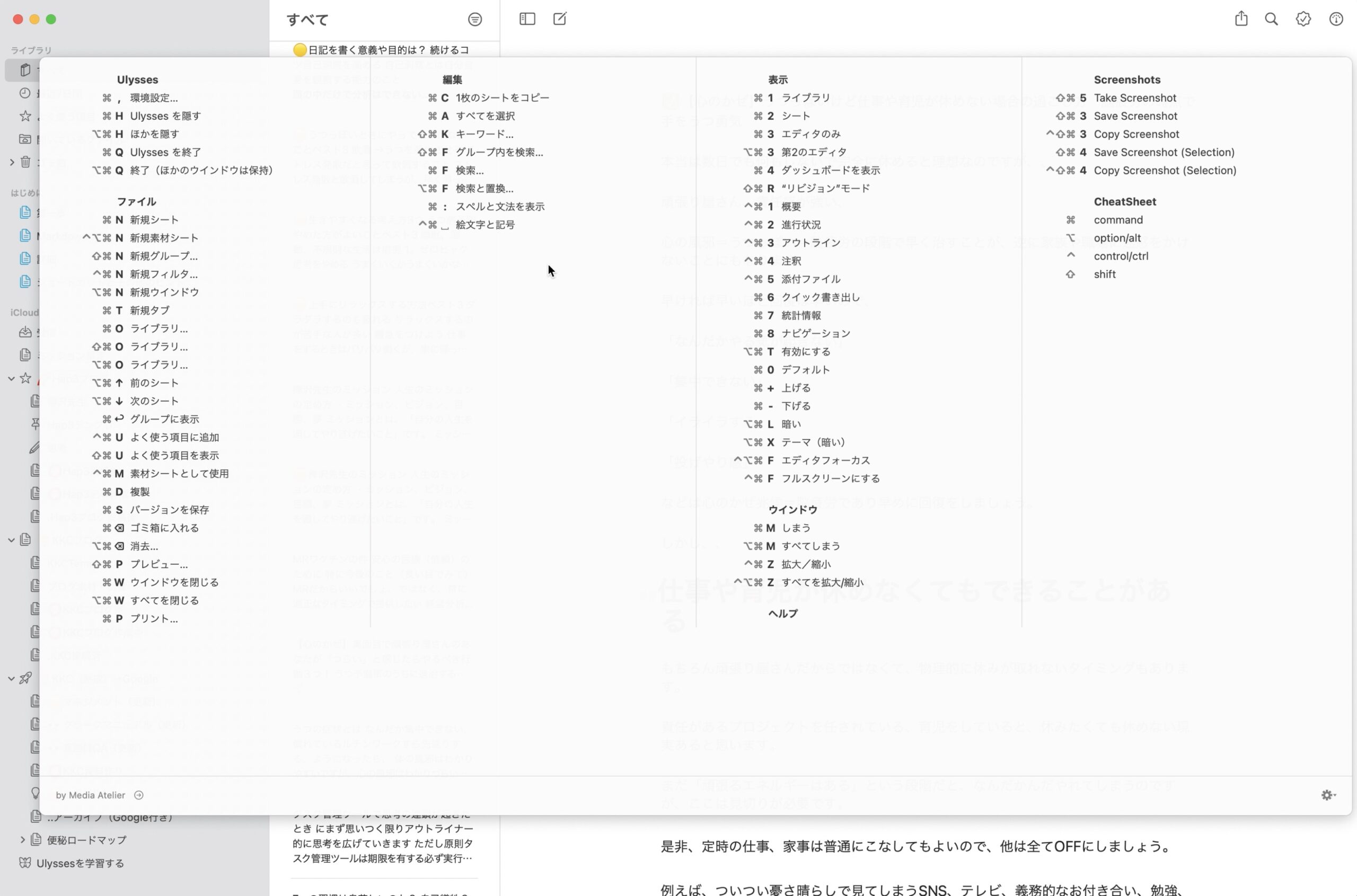Click the control/ctrl legend row
Screen dimensions: 1357x896
tap(1121, 256)
